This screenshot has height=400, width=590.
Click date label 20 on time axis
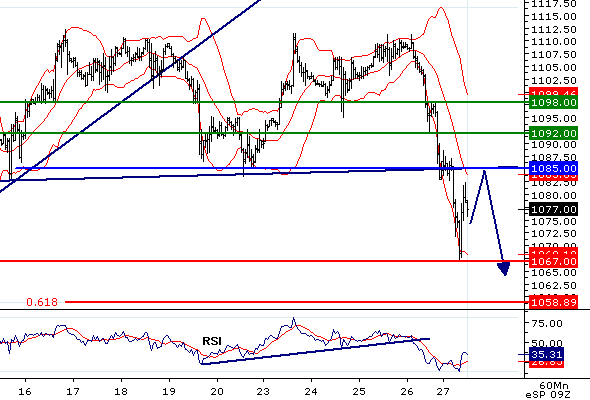tap(217, 392)
